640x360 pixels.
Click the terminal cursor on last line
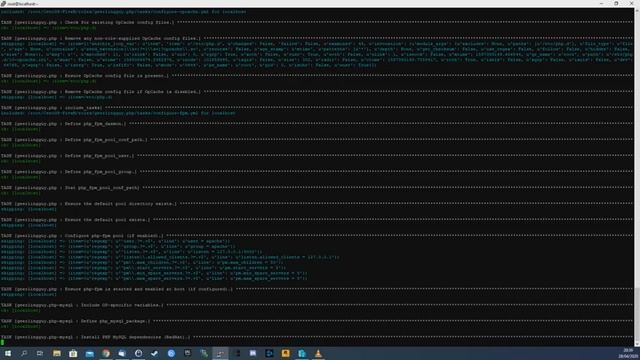click(x=2, y=342)
